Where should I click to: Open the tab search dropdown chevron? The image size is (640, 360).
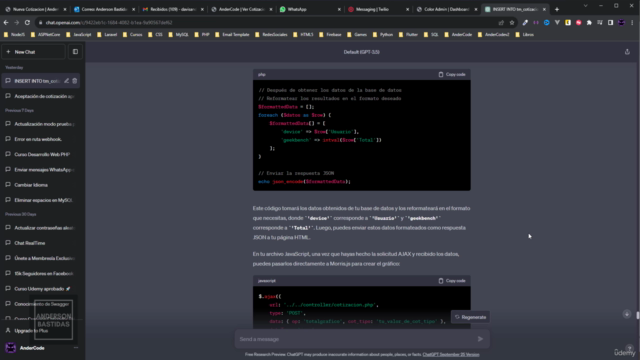click(586, 6)
